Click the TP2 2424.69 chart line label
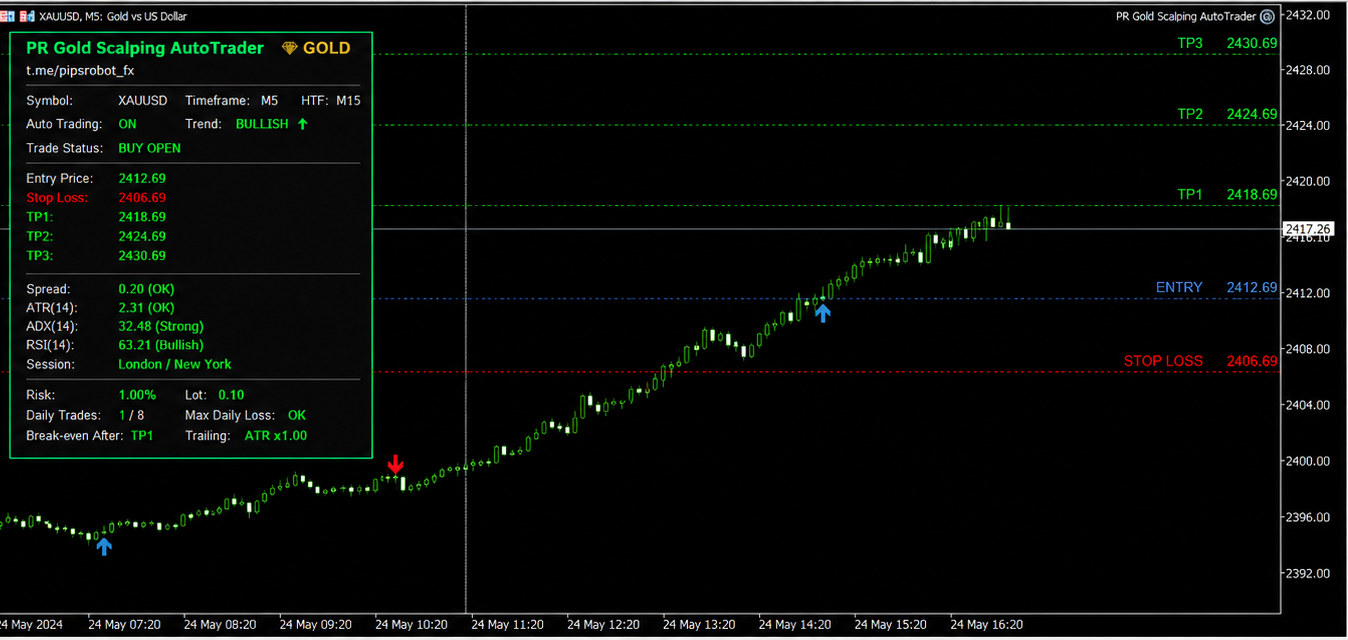The image size is (1348, 640). [x=1227, y=114]
